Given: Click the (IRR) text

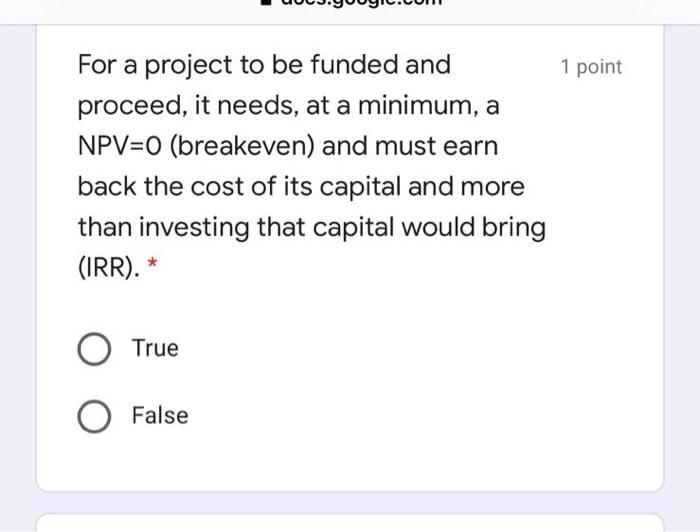Looking at the screenshot, I should click(x=108, y=268).
